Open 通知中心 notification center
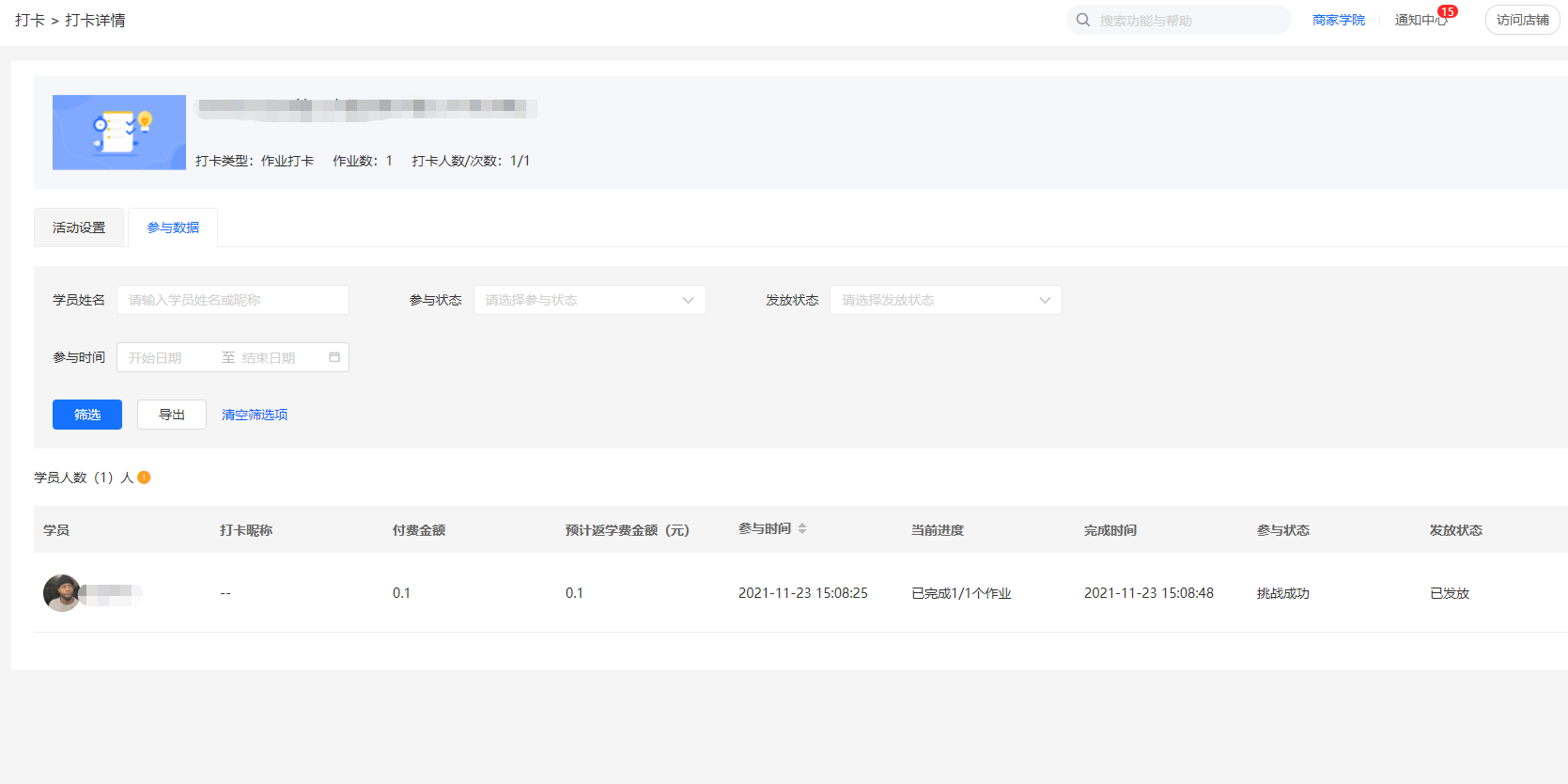Viewport: 1568px width, 784px height. pyautogui.click(x=1421, y=20)
